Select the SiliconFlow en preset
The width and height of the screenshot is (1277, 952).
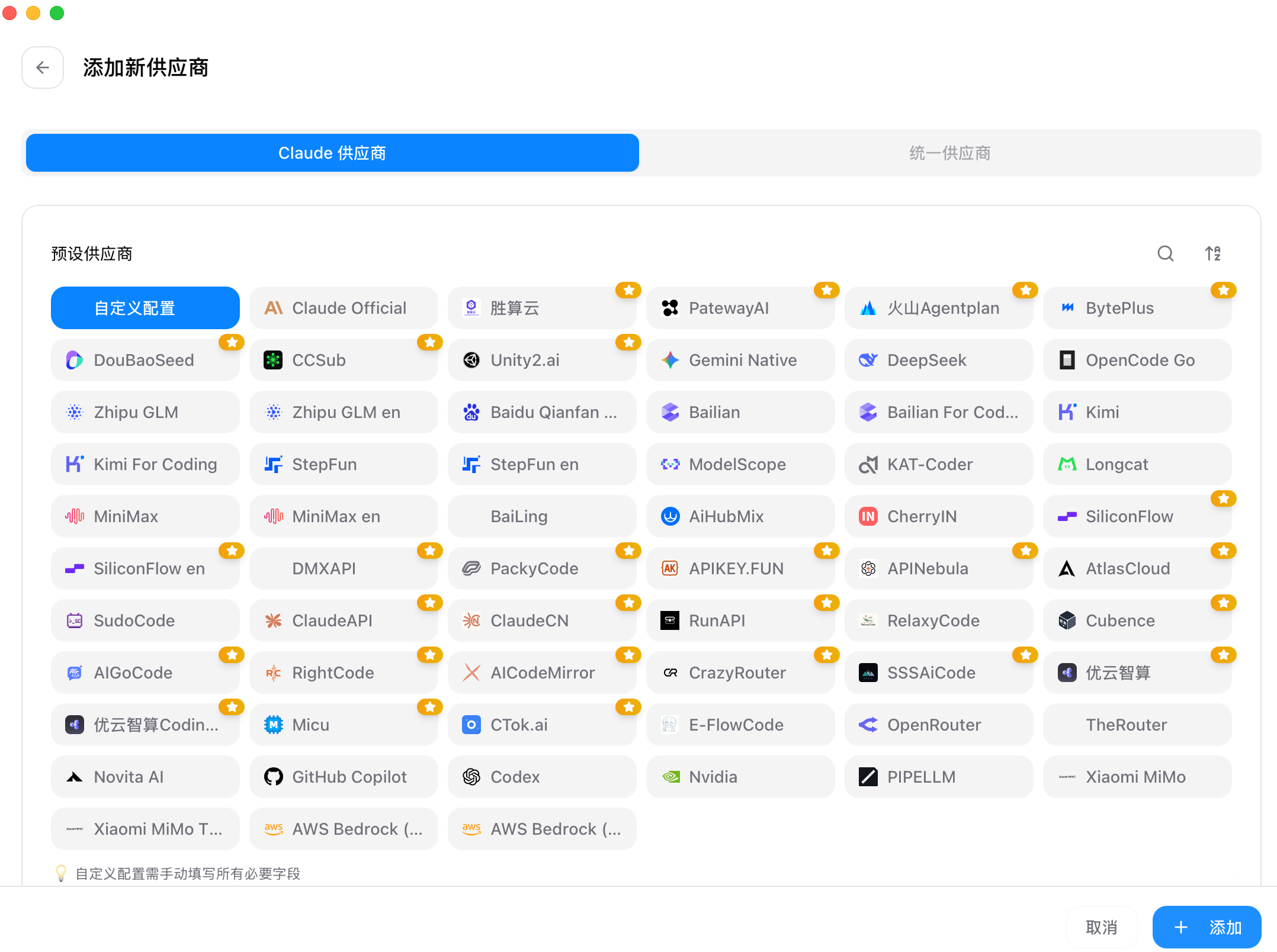click(145, 568)
